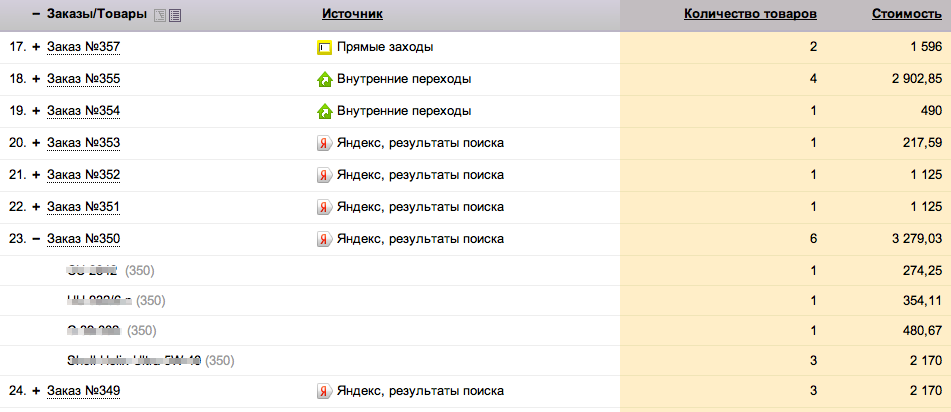Click quantity 3 in order №349 row
This screenshot has width=951, height=412.
(x=813, y=391)
